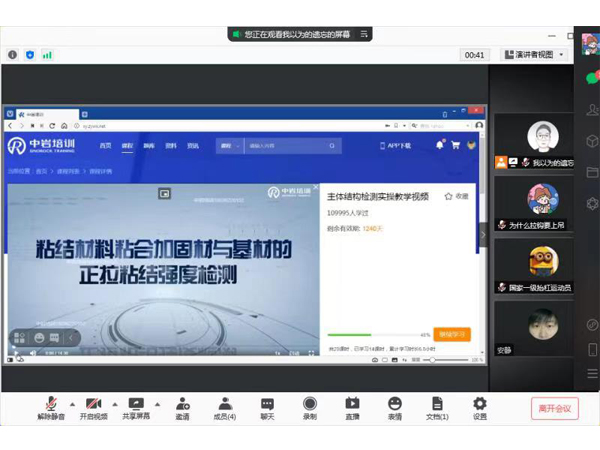Image resolution: width=600 pixels, height=450 pixels.
Task: Click the 直播 live stream icon
Action: coord(352,403)
